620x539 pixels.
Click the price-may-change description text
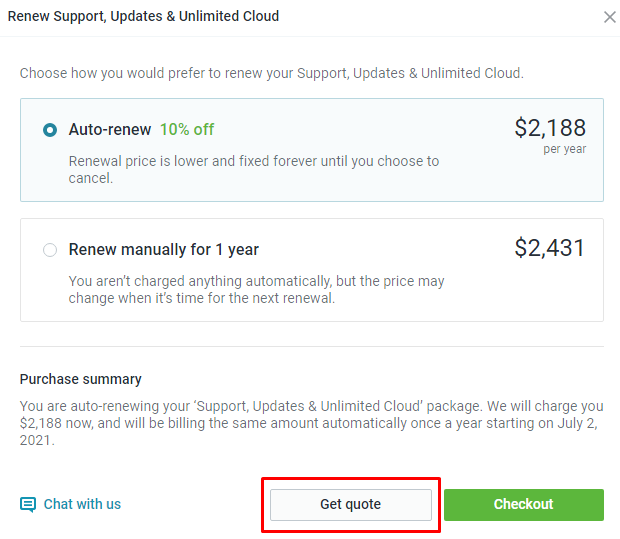[256, 289]
